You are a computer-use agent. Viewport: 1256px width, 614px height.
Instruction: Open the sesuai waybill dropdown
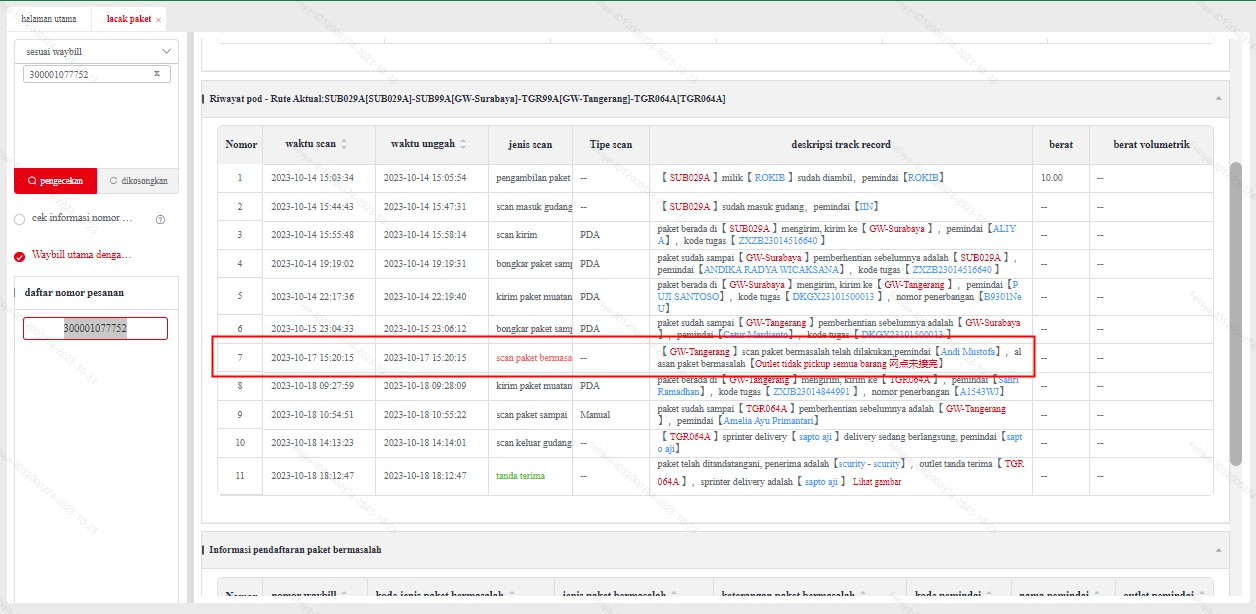pyautogui.click(x=97, y=51)
